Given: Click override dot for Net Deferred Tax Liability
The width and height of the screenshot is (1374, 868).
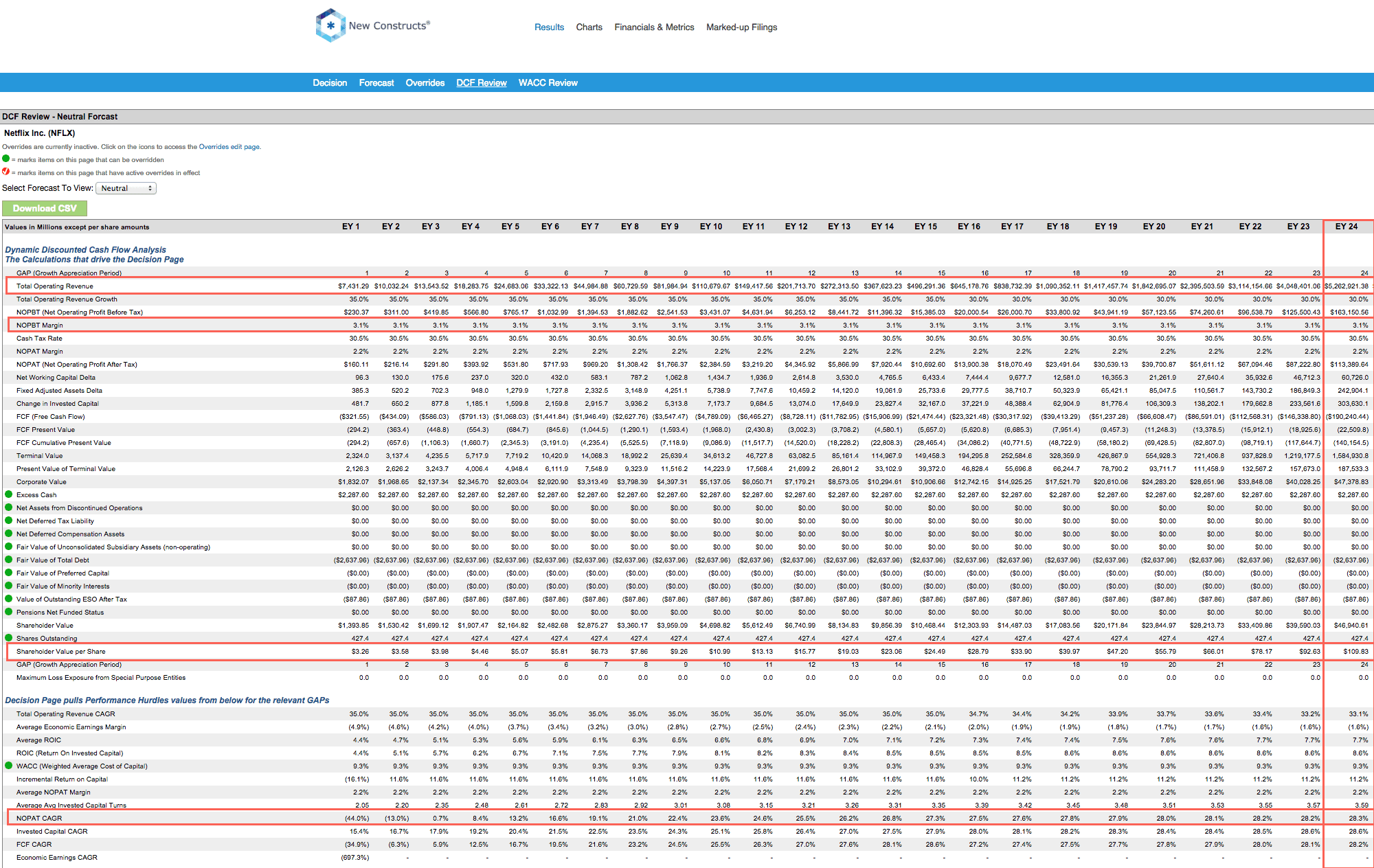Looking at the screenshot, I should pos(9,521).
